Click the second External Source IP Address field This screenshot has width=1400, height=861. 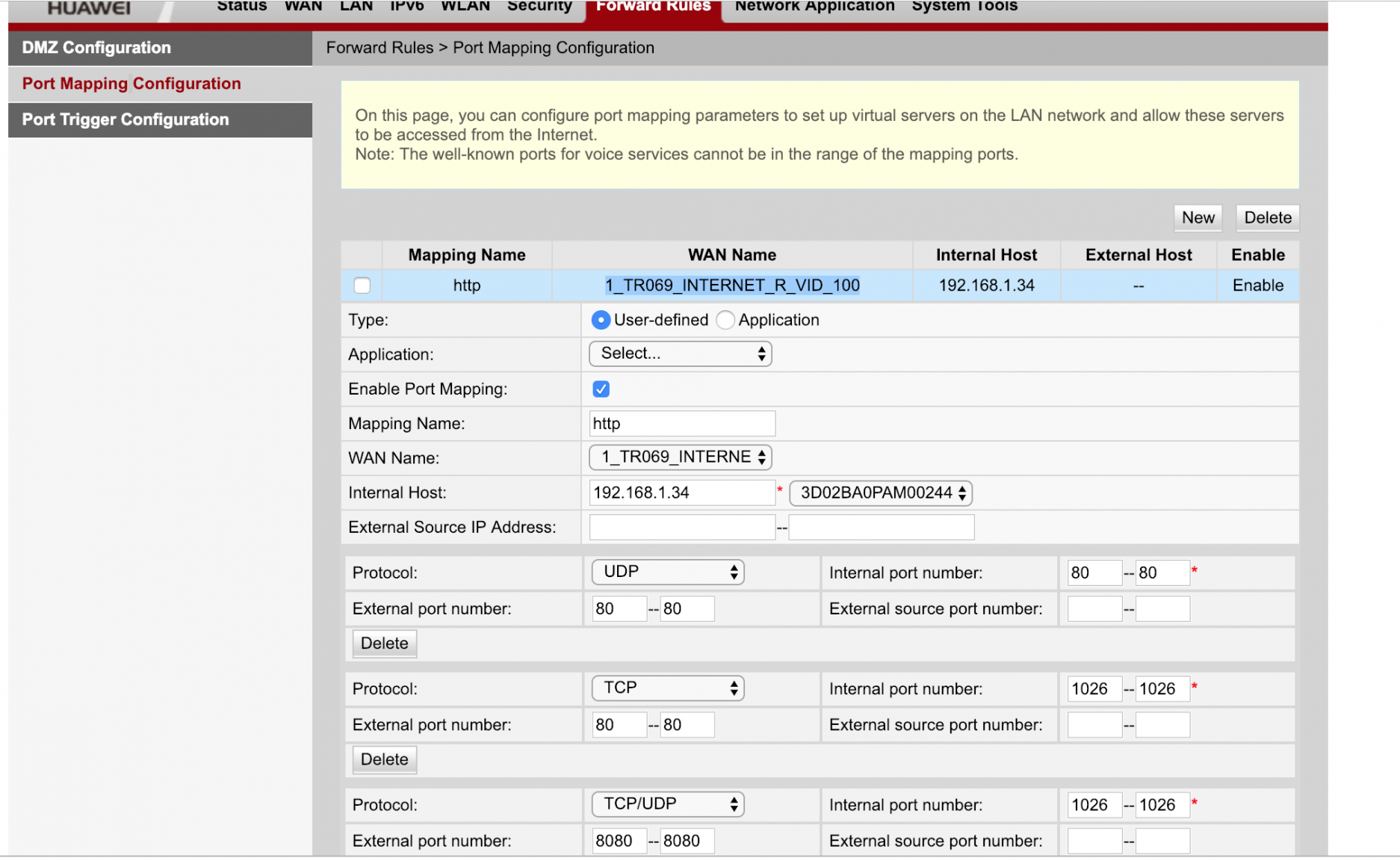(x=882, y=527)
